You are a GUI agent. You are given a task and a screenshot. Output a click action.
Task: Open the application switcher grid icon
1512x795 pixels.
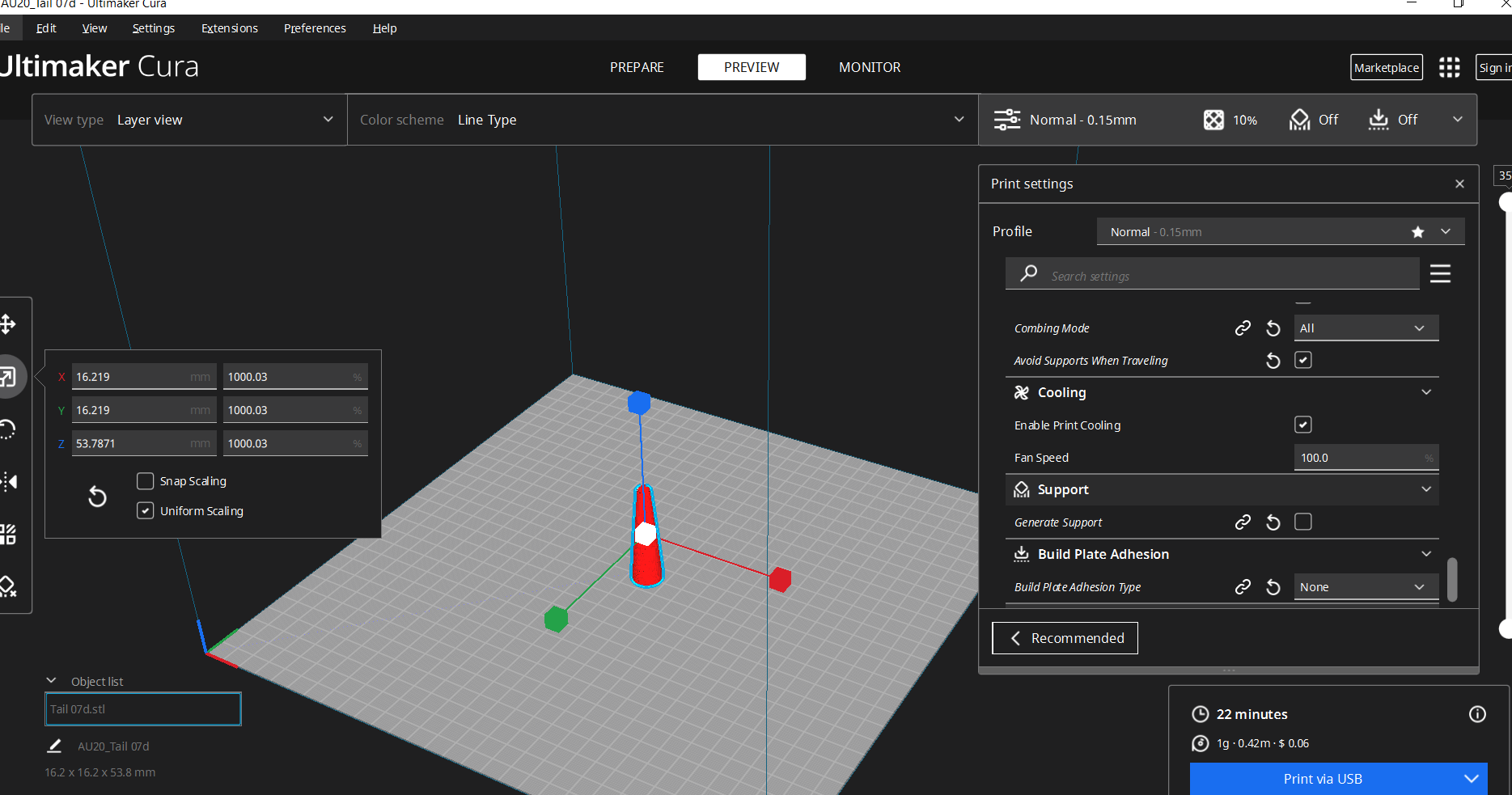(x=1449, y=67)
